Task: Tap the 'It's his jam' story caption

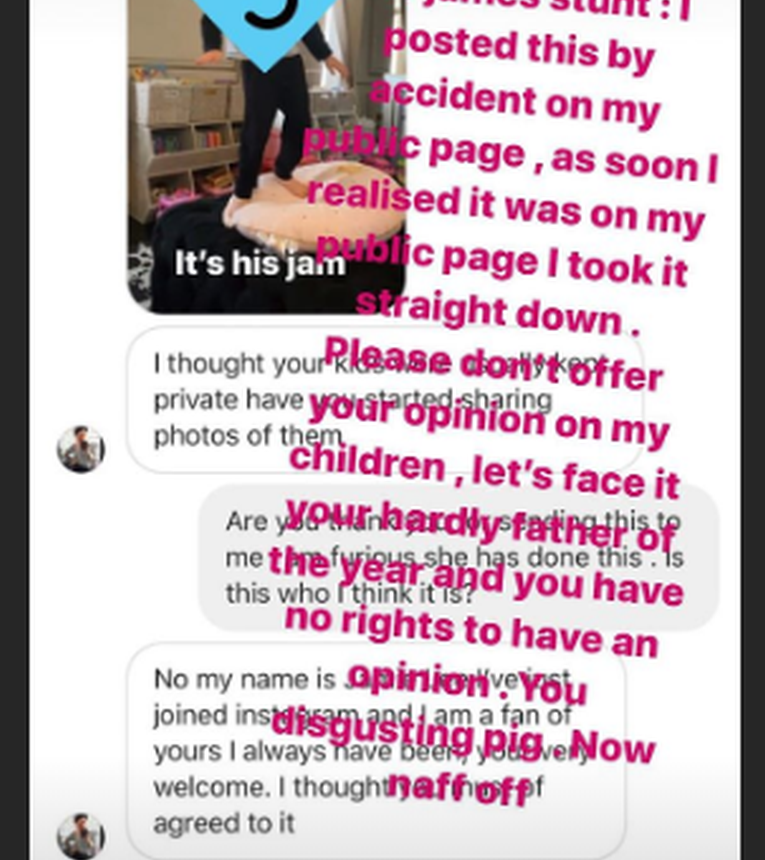Action: pyautogui.click(x=260, y=264)
